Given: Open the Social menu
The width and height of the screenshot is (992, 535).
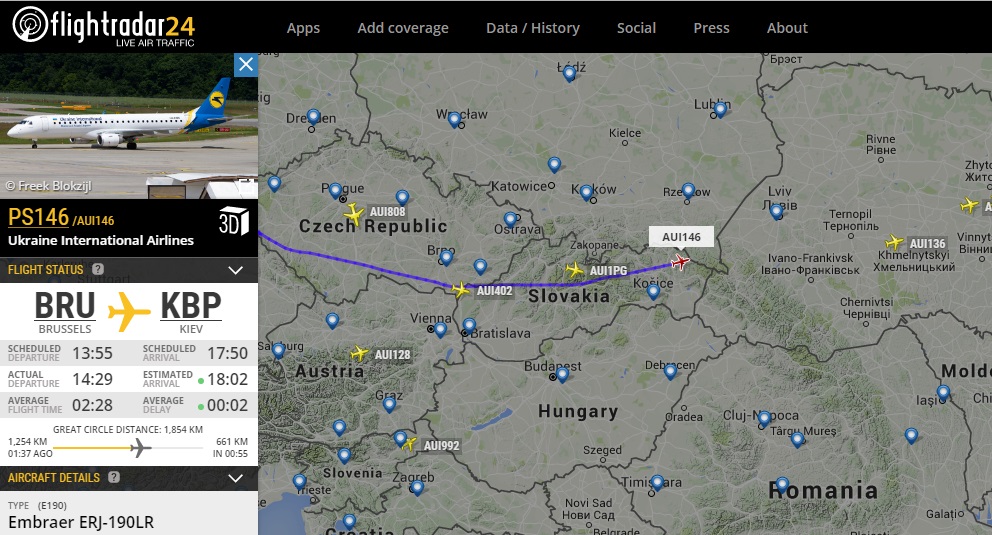Looking at the screenshot, I should pos(636,28).
